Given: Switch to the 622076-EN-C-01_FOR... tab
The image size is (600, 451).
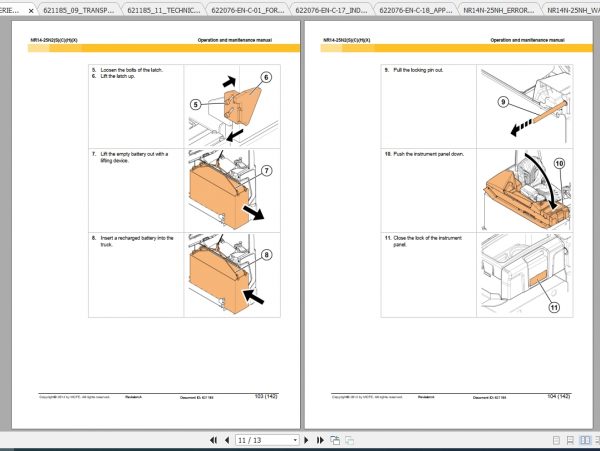Looking at the screenshot, I should click(248, 10).
